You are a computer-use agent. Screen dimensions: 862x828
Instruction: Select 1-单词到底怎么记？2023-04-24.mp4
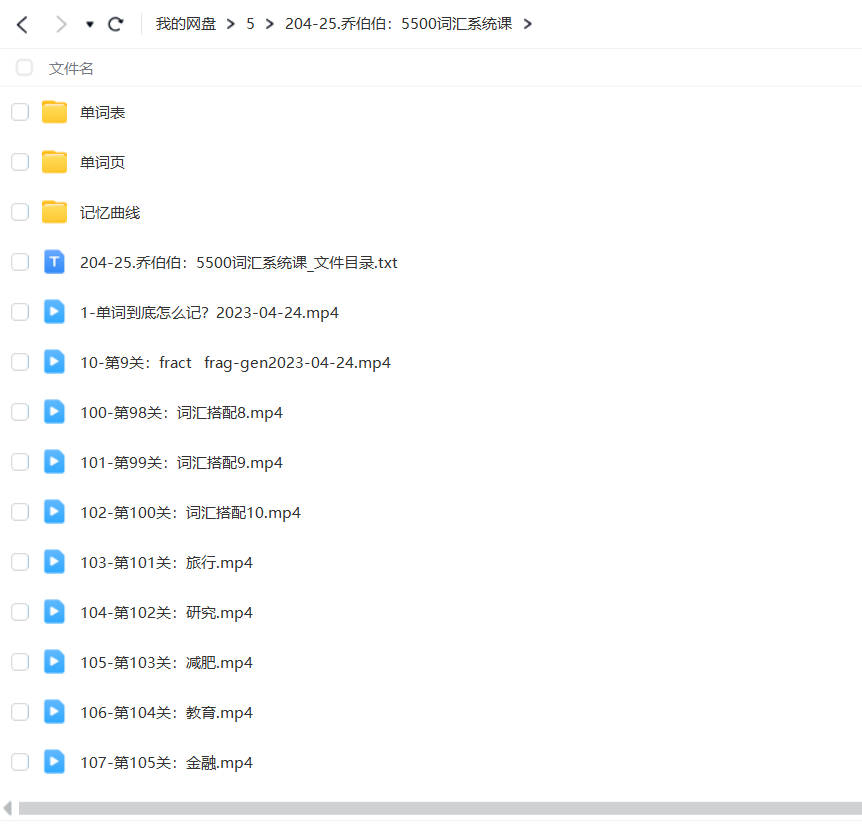click(x=209, y=313)
